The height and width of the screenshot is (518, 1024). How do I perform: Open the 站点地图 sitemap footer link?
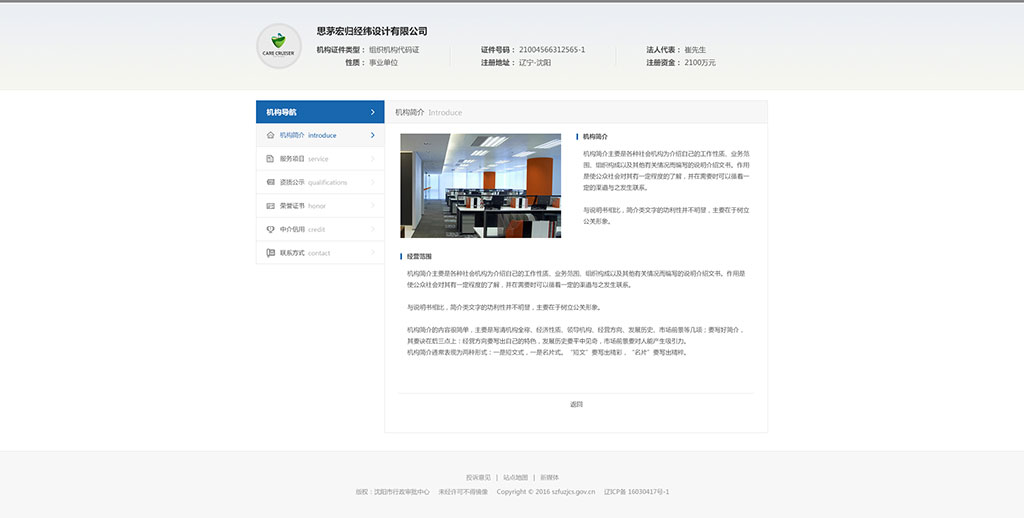tap(515, 477)
